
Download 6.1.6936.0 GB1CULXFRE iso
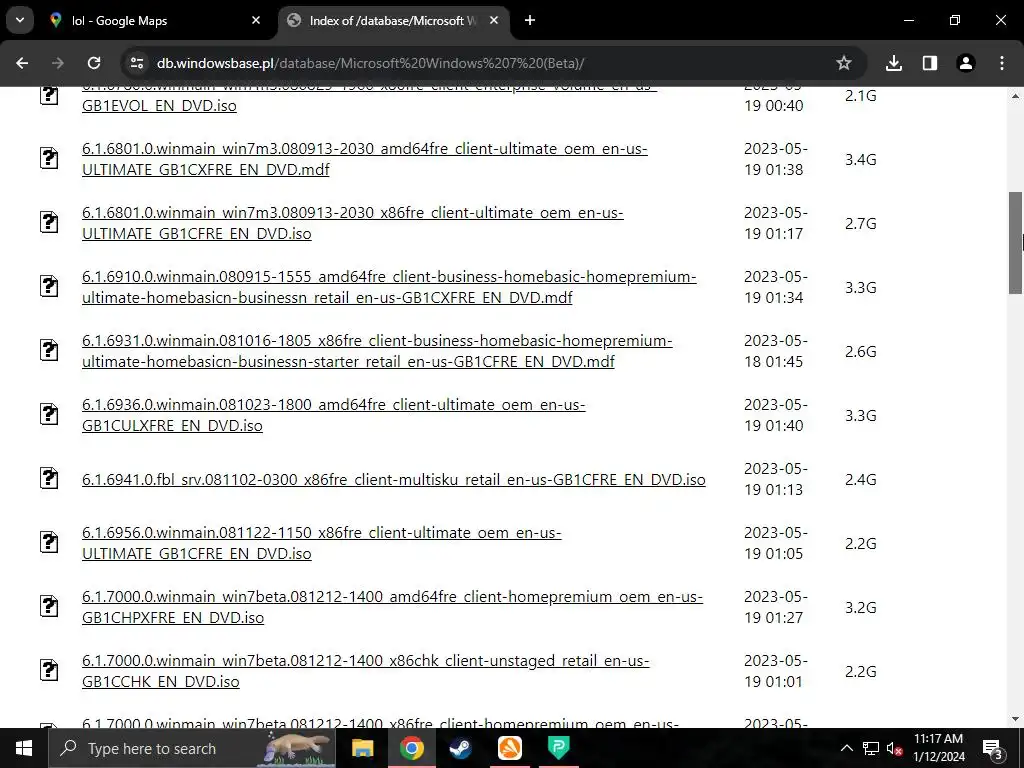(334, 415)
